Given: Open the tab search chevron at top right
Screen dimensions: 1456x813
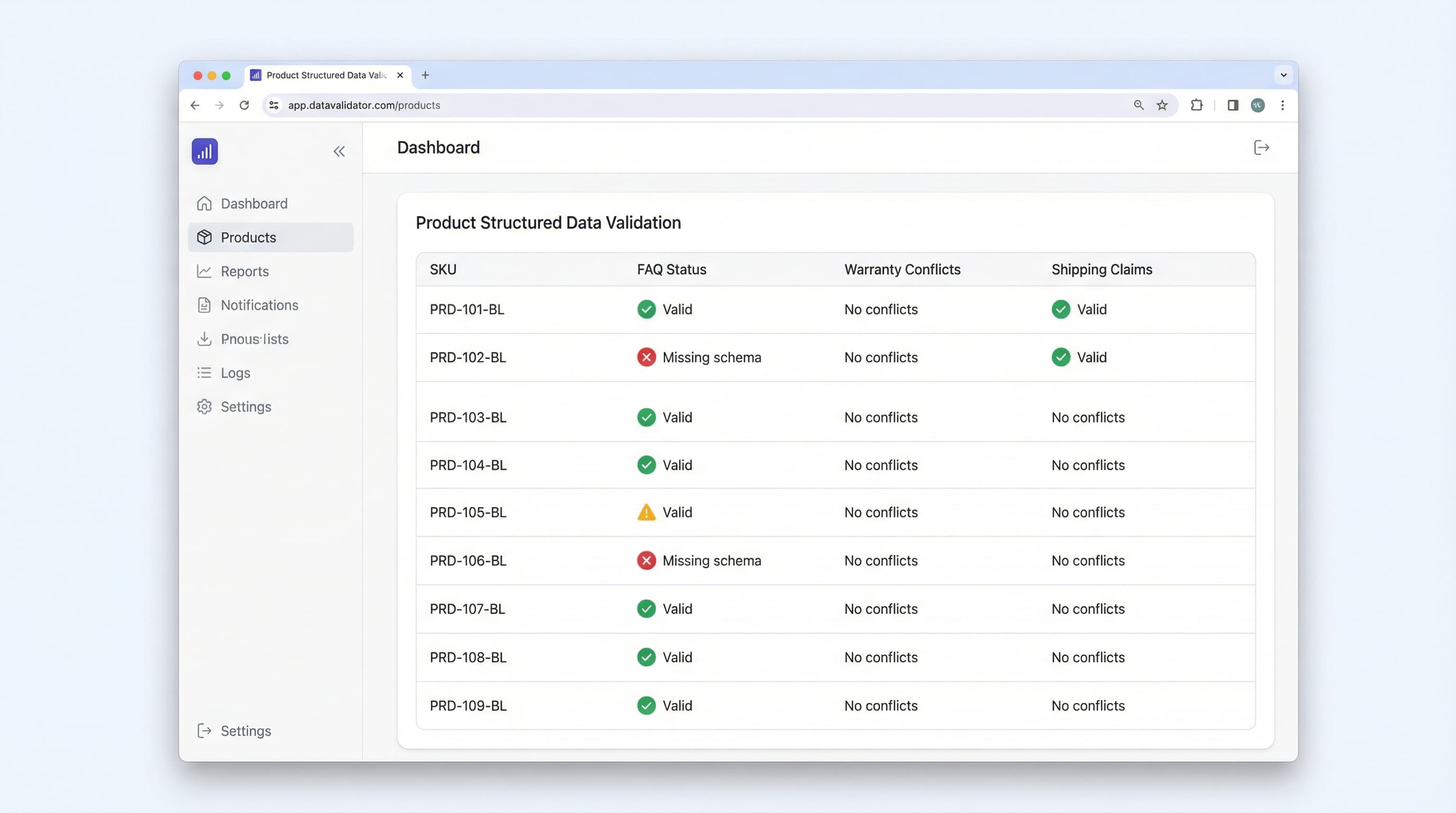Looking at the screenshot, I should point(1282,75).
